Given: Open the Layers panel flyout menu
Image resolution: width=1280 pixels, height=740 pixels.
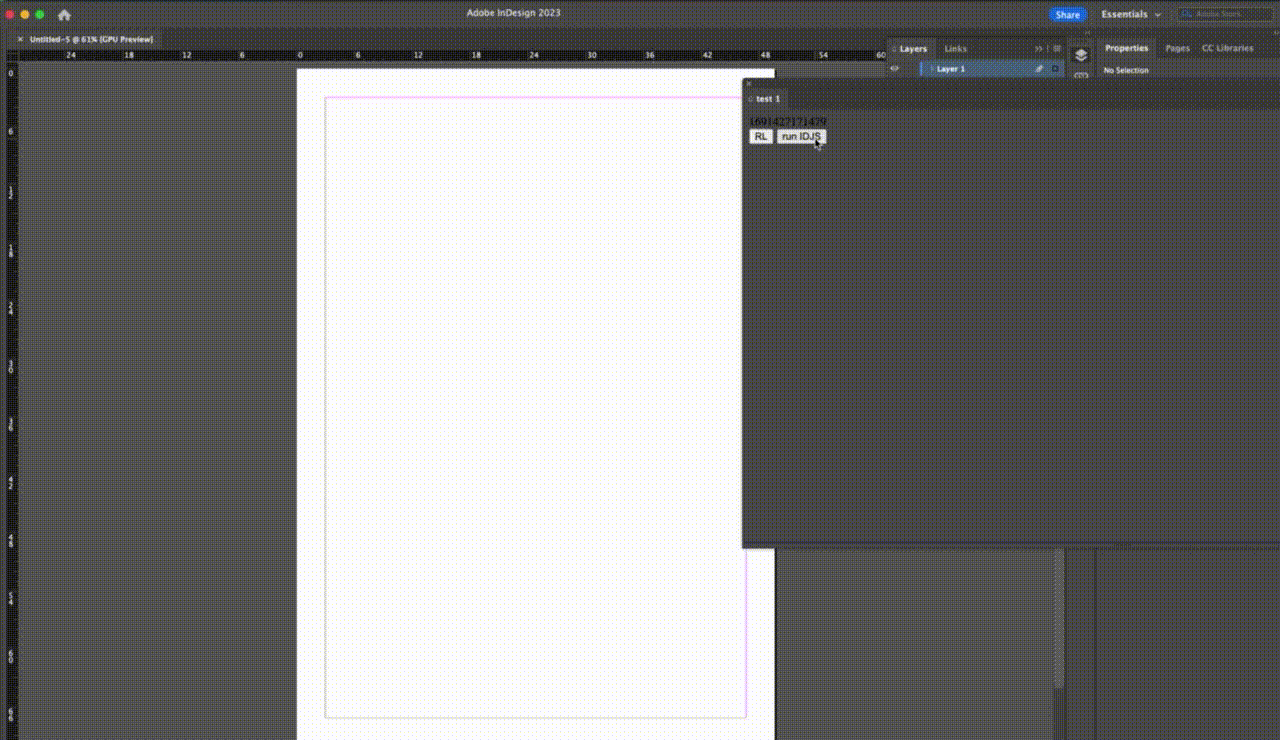Looking at the screenshot, I should click(1057, 48).
